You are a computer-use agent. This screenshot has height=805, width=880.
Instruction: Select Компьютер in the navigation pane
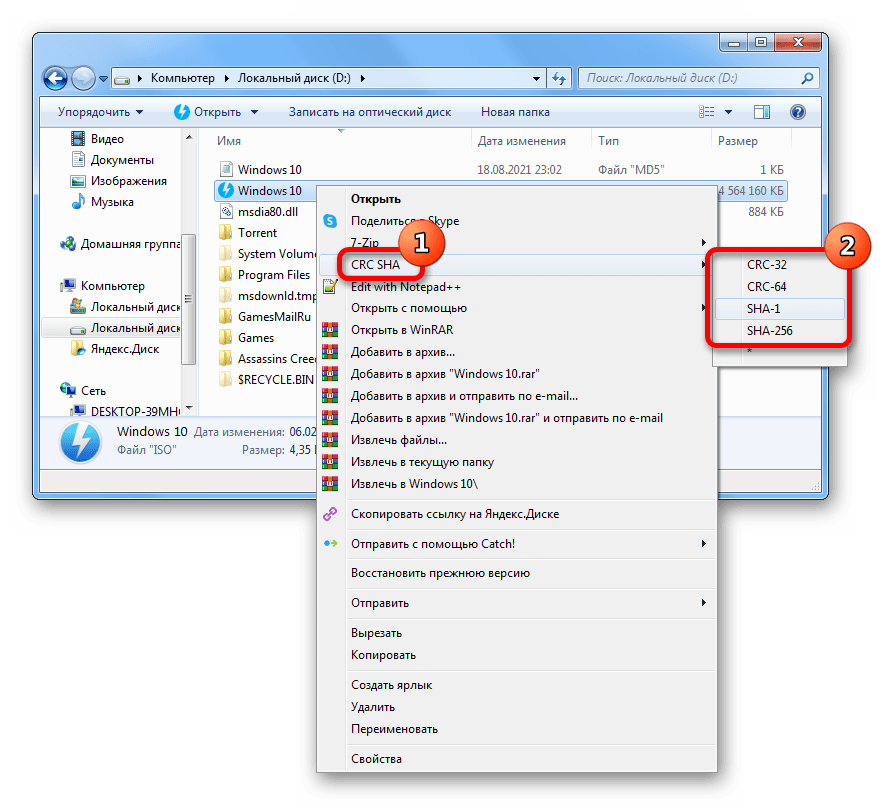(x=103, y=286)
